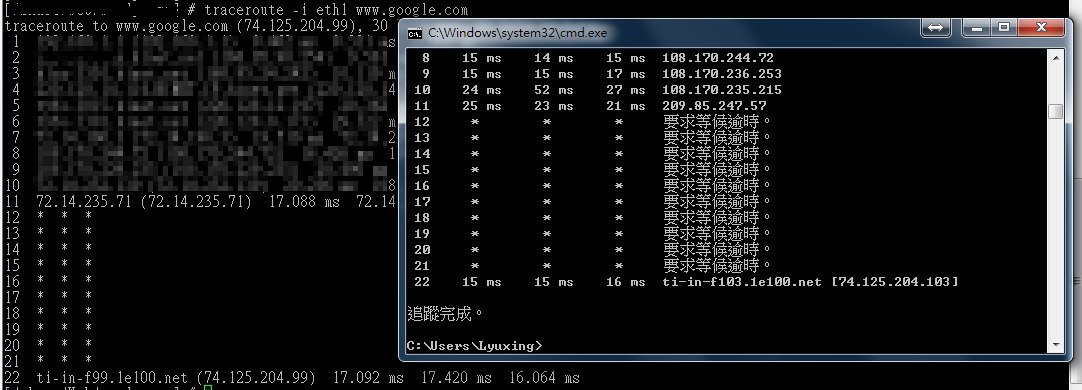Click the scrollbar track below the thumb

[1056, 228]
